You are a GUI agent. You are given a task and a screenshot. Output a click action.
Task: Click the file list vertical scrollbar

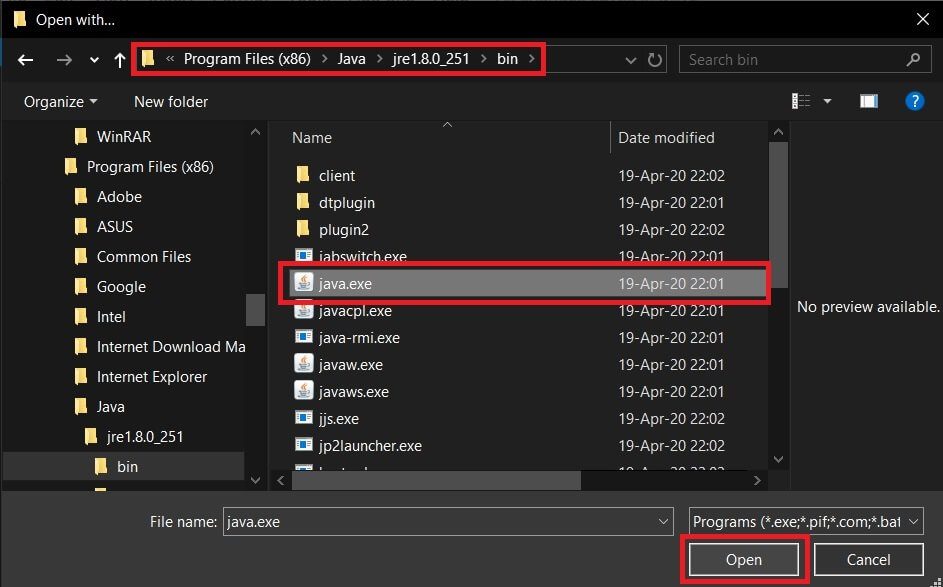pyautogui.click(x=778, y=215)
